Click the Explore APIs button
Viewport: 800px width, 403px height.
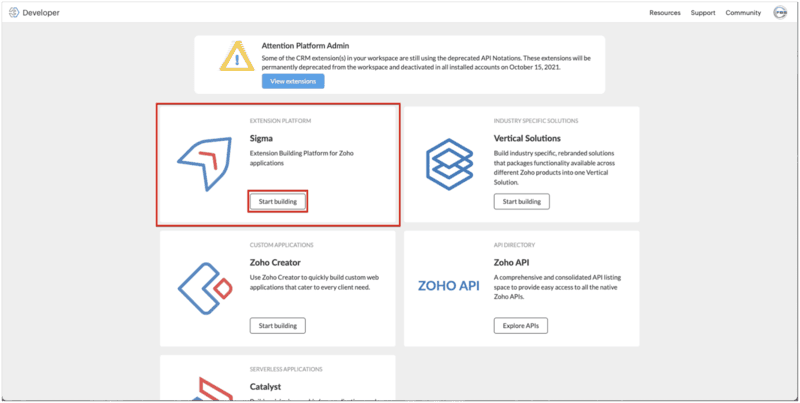pyautogui.click(x=521, y=325)
